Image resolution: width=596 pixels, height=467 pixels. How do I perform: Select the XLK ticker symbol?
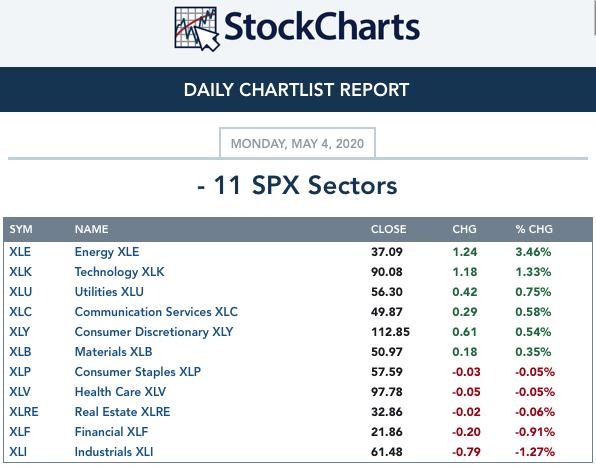click(21, 272)
